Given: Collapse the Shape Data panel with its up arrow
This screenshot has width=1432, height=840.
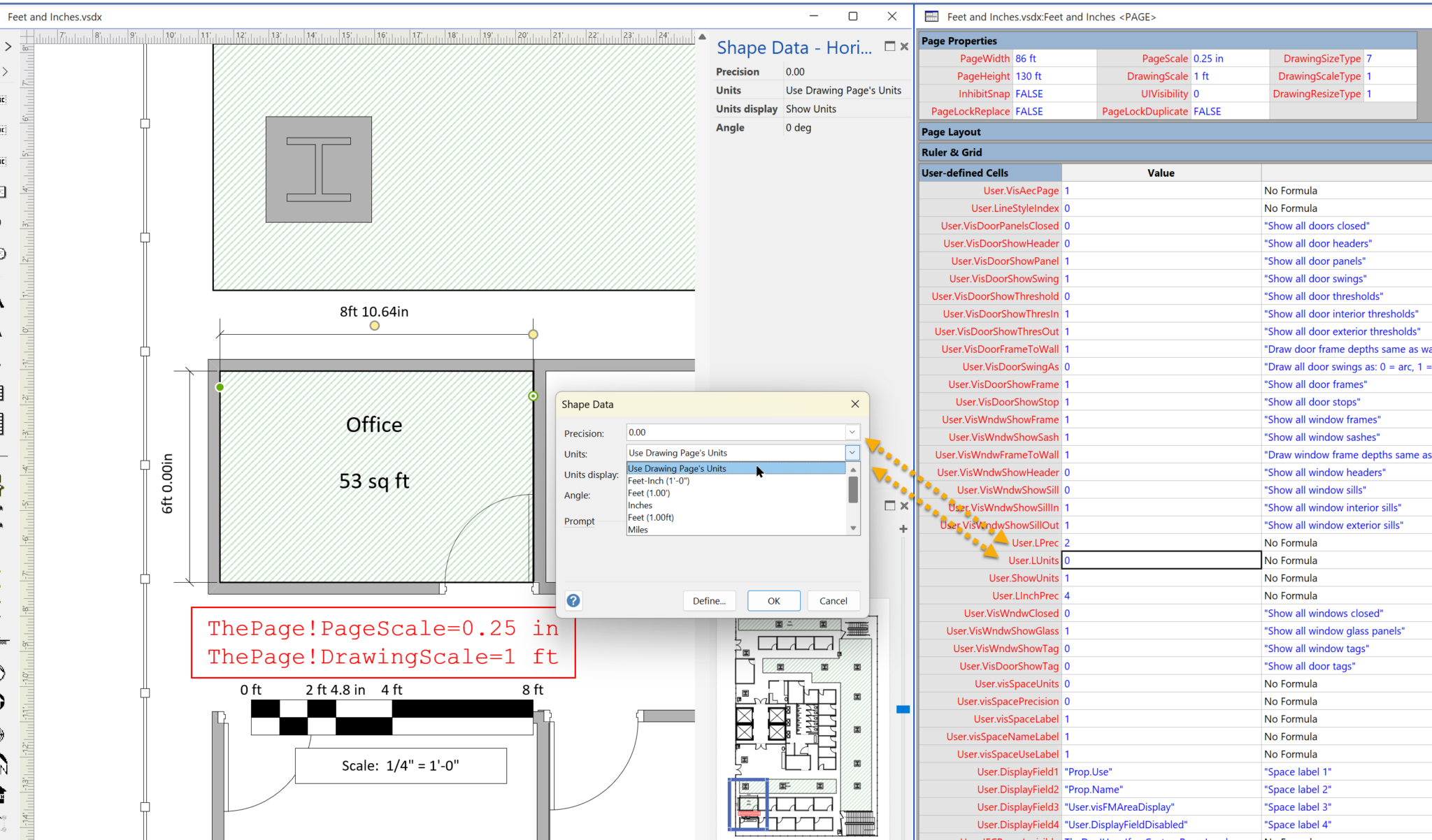Looking at the screenshot, I should point(702,36).
